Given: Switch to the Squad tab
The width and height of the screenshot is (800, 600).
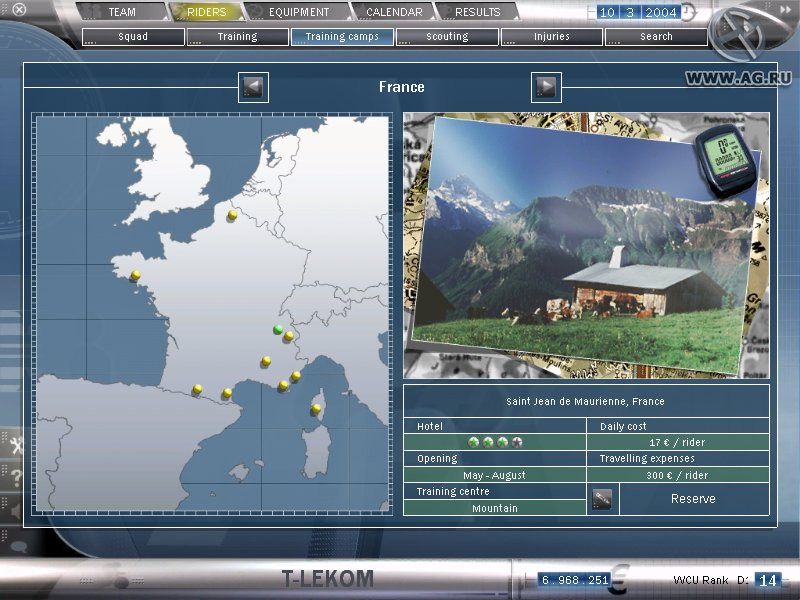Looking at the screenshot, I should point(133,37).
